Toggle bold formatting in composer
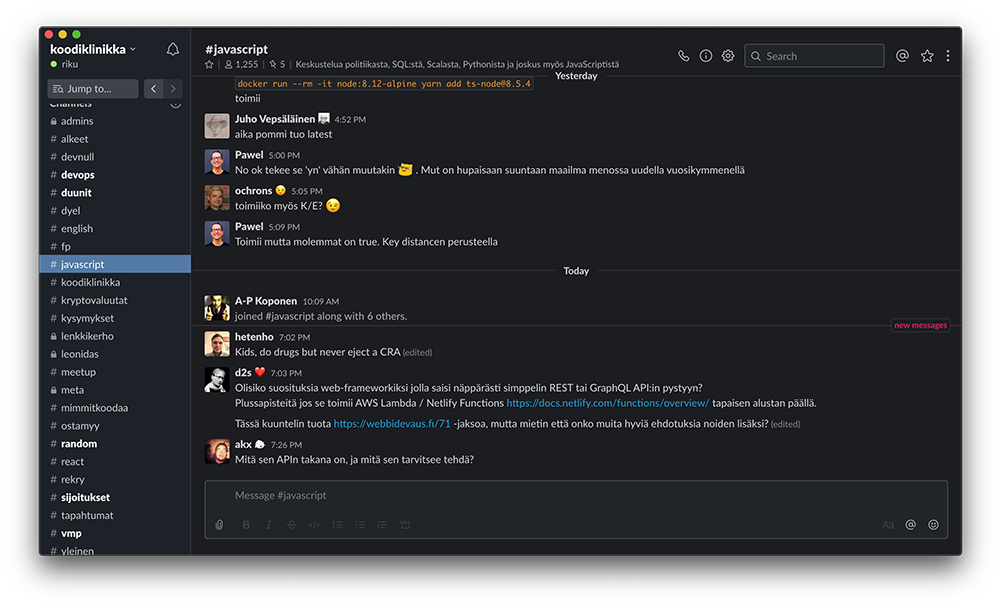Screen dimensions: 1000x606 click(x=246, y=525)
